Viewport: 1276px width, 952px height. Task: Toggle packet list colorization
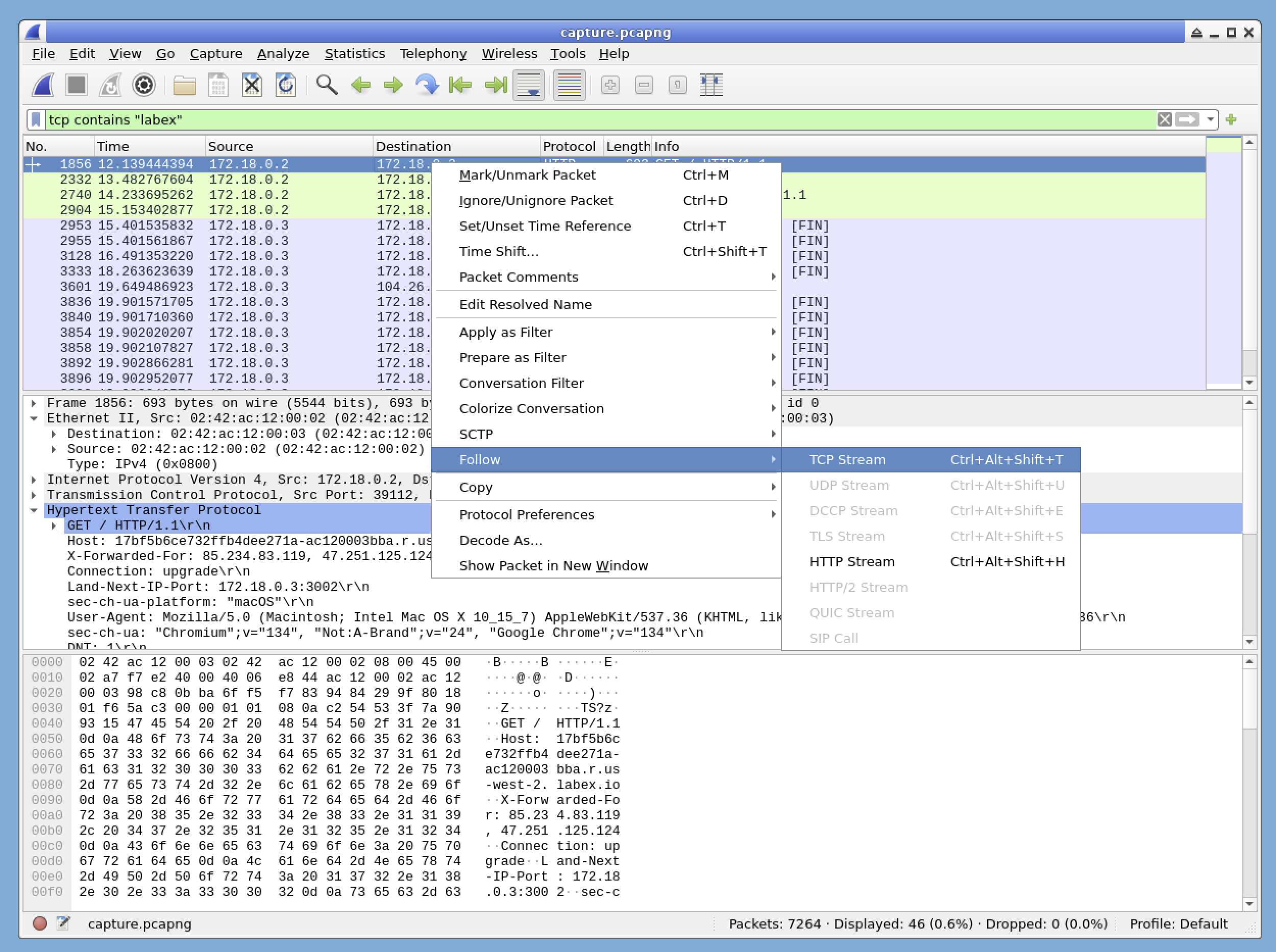click(x=568, y=85)
